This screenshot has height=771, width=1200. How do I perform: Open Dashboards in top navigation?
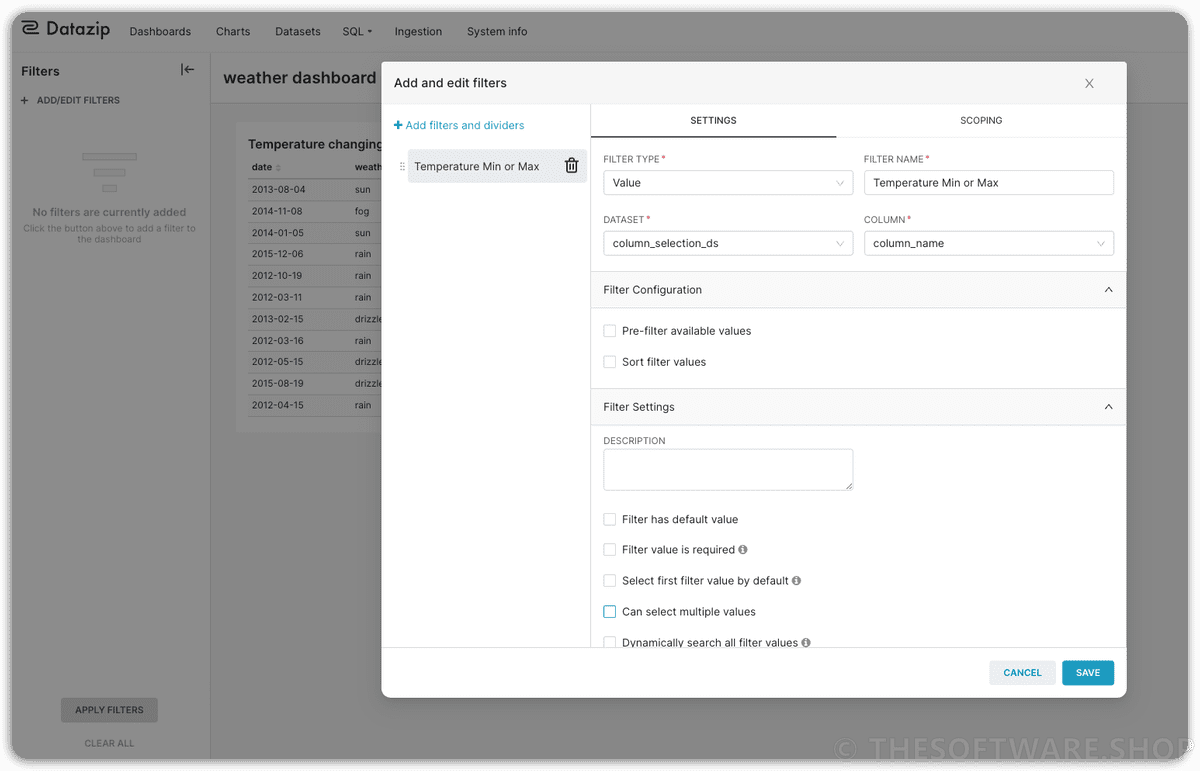(x=160, y=31)
